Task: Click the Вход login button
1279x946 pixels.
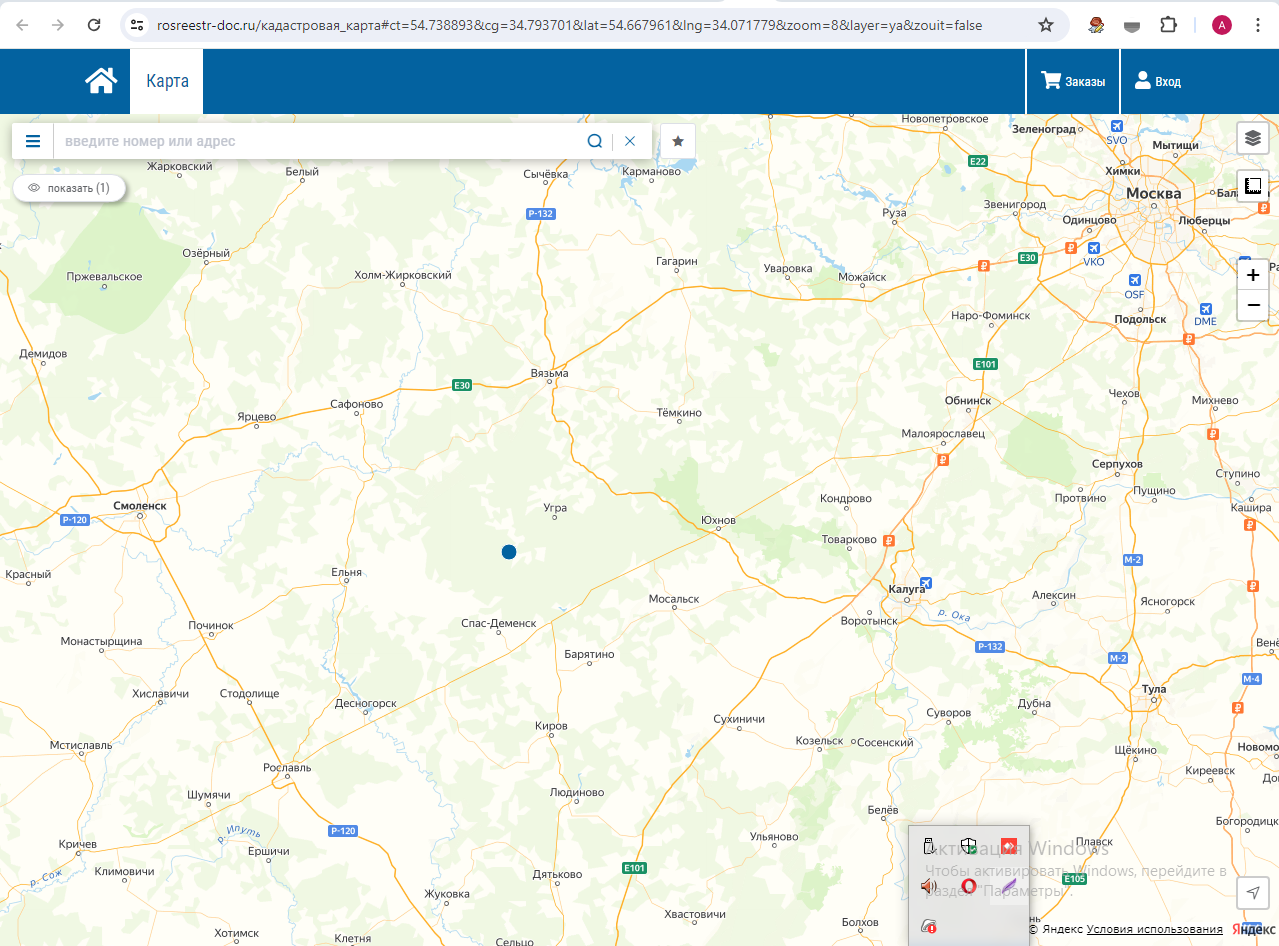Action: click(1158, 81)
